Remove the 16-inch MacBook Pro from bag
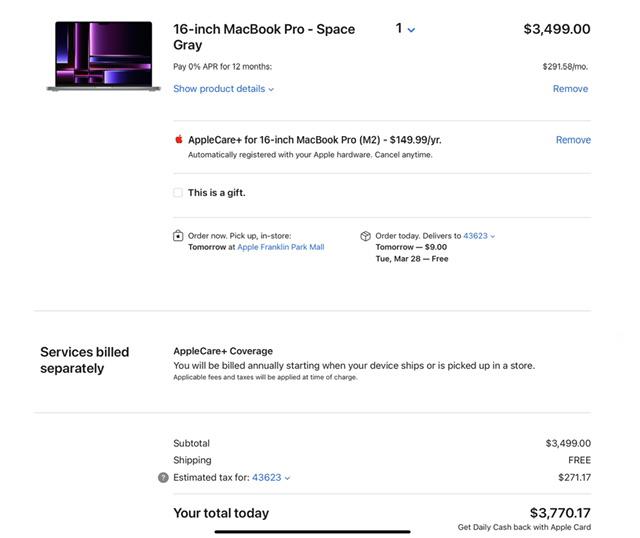Viewport: 640px width, 538px height. 570,89
